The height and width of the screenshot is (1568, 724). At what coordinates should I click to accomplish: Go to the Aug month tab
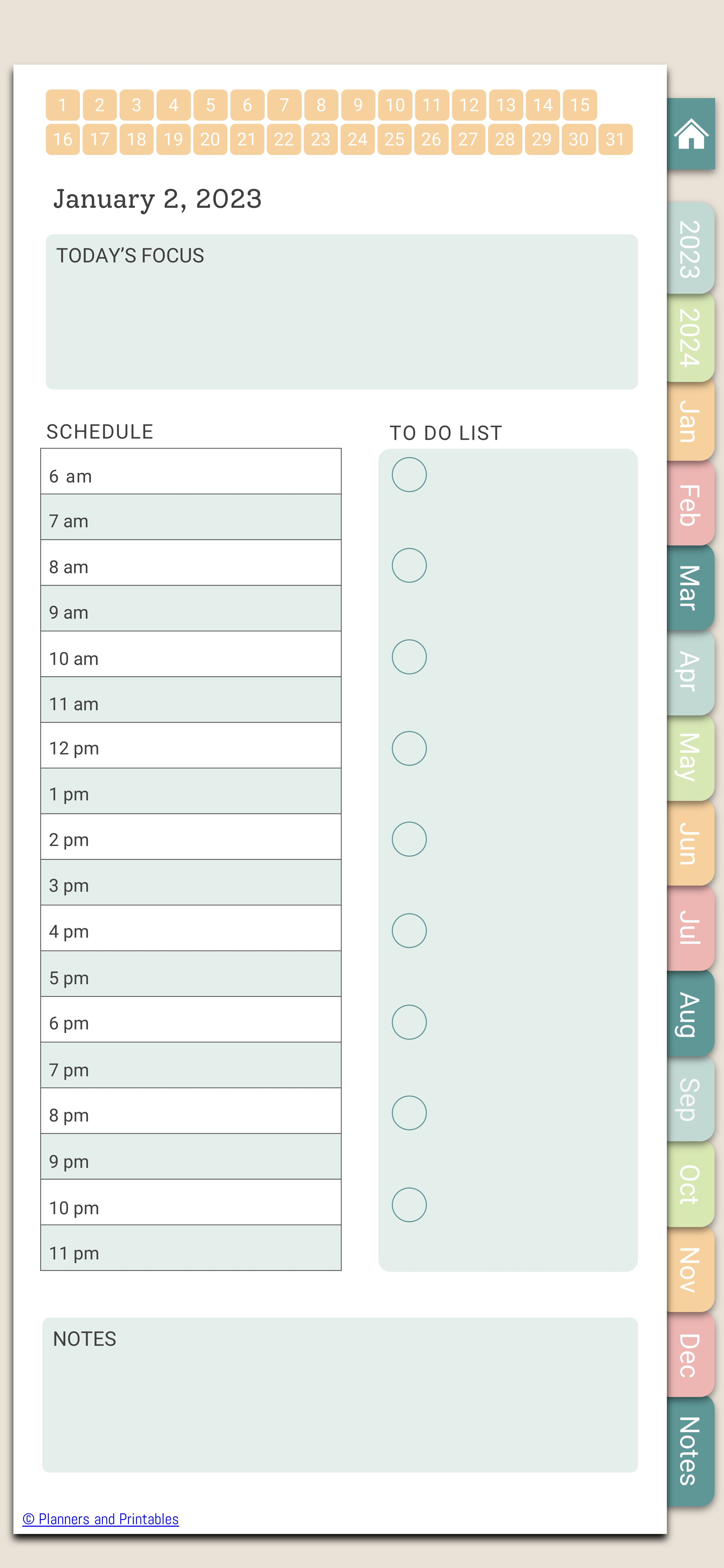click(x=690, y=1013)
